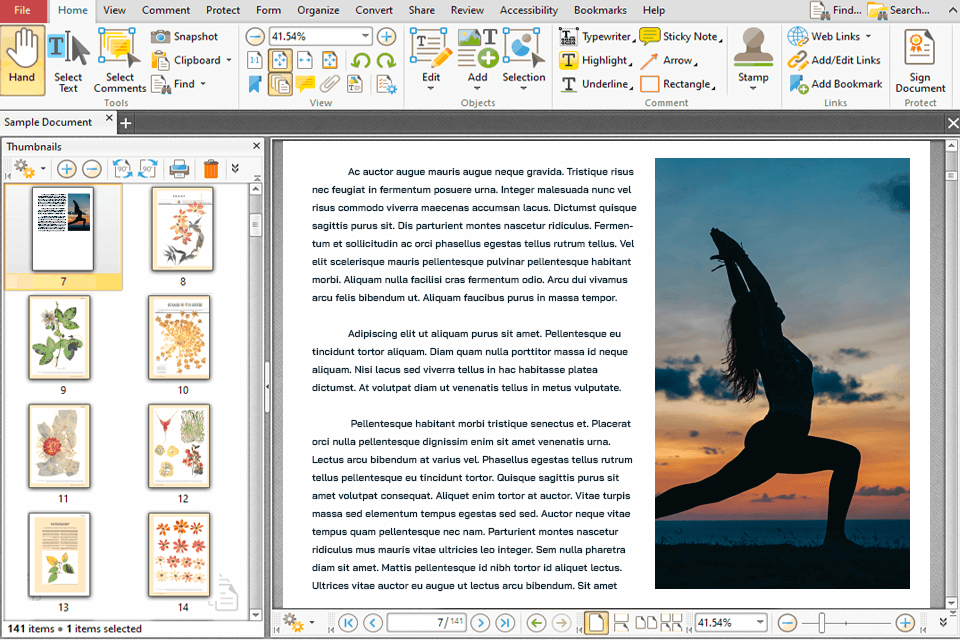Enable continuous page layout
Screen dimensions: 960x640
tap(621, 623)
